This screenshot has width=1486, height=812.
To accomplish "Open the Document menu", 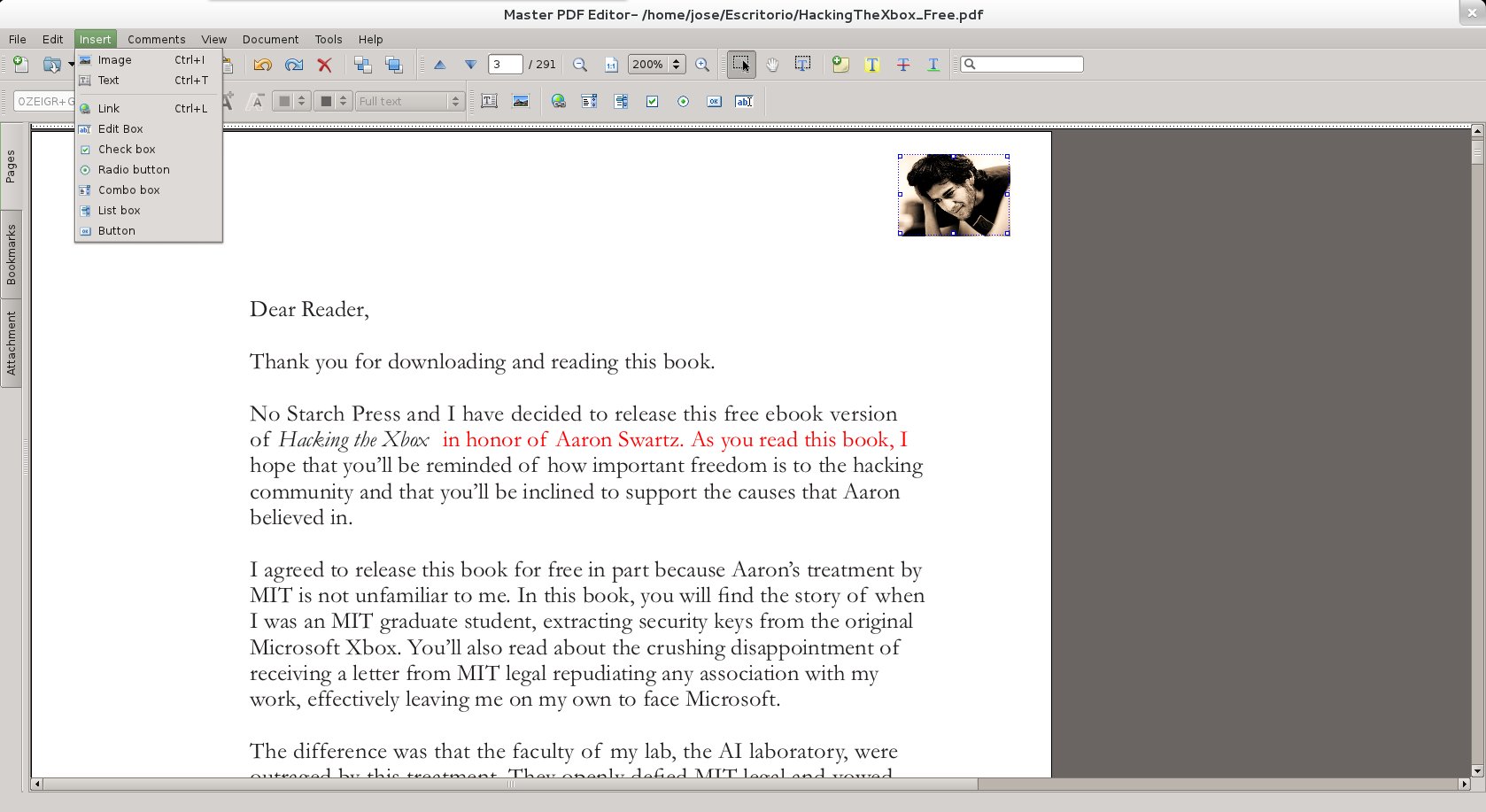I will coord(271,39).
